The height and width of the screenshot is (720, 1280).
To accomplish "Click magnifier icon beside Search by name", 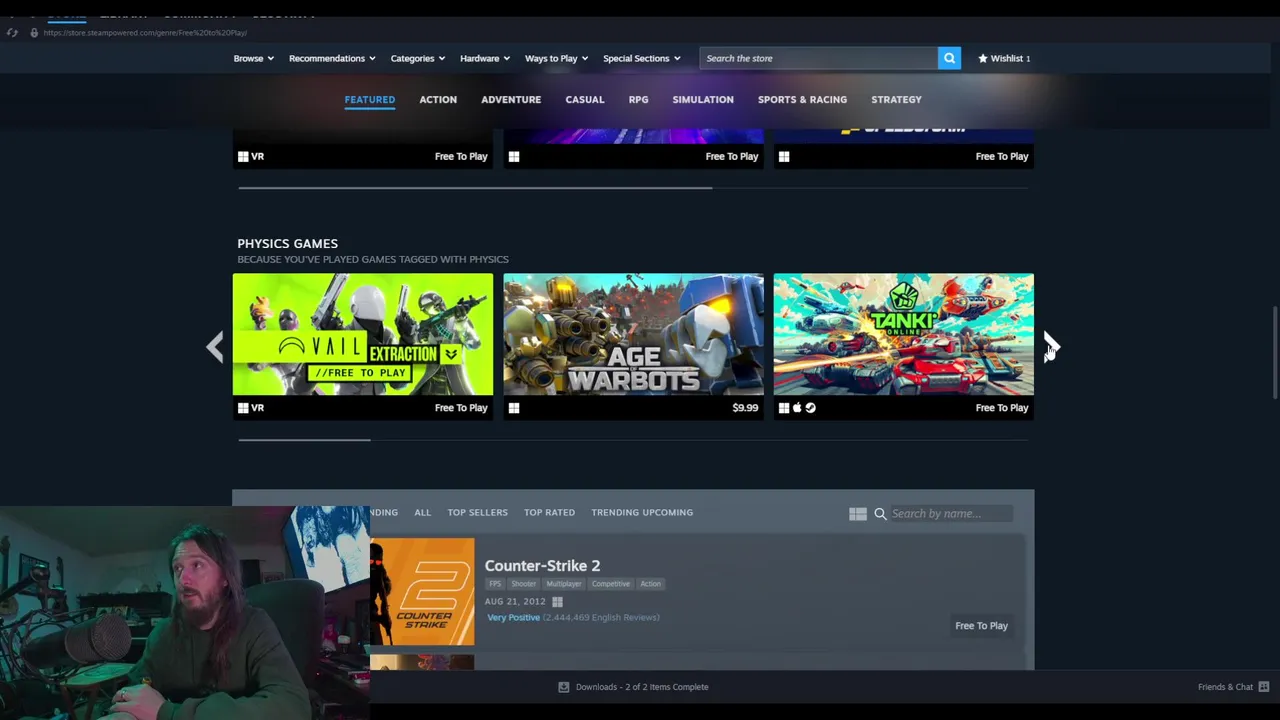I will click(880, 513).
